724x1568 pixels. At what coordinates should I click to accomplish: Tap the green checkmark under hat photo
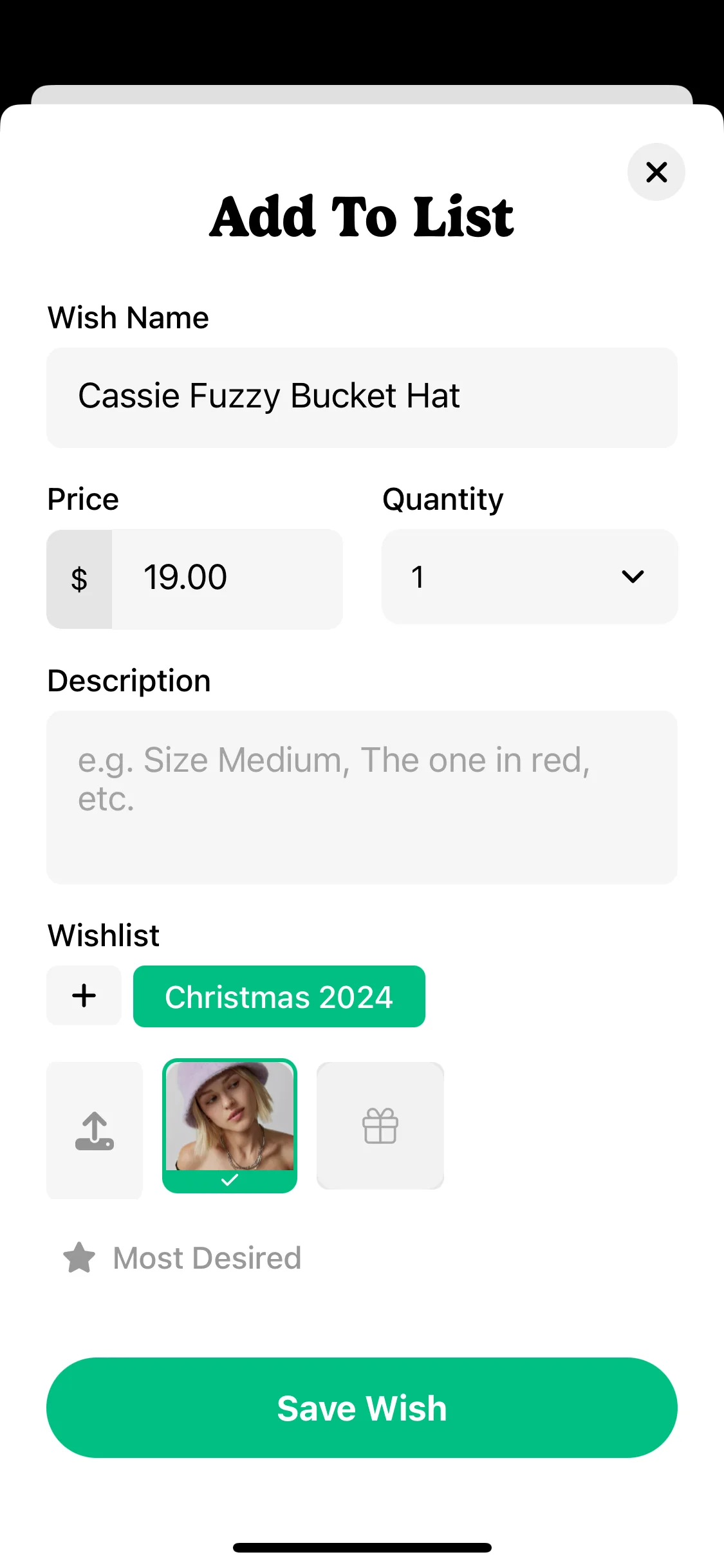[x=230, y=1180]
